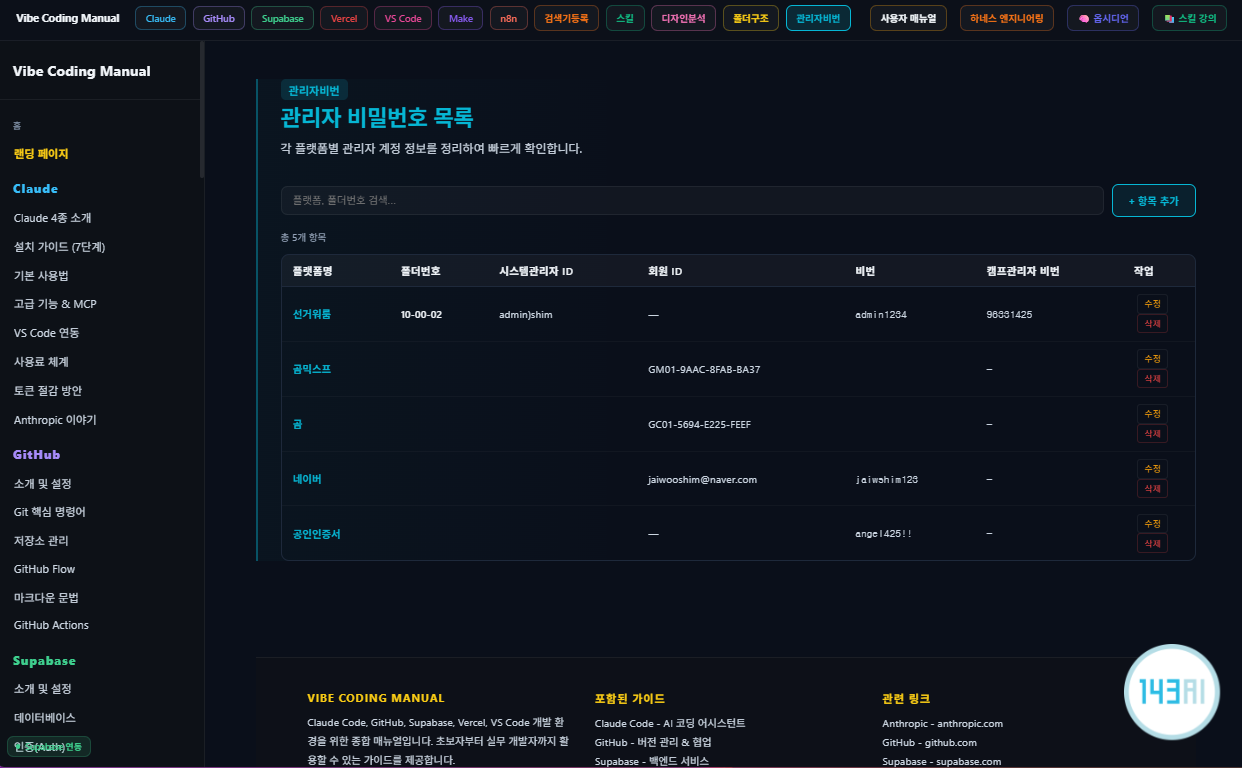Open 사용료 체계 sidebar item
Image resolution: width=1242 pixels, height=768 pixels.
click(x=41, y=362)
